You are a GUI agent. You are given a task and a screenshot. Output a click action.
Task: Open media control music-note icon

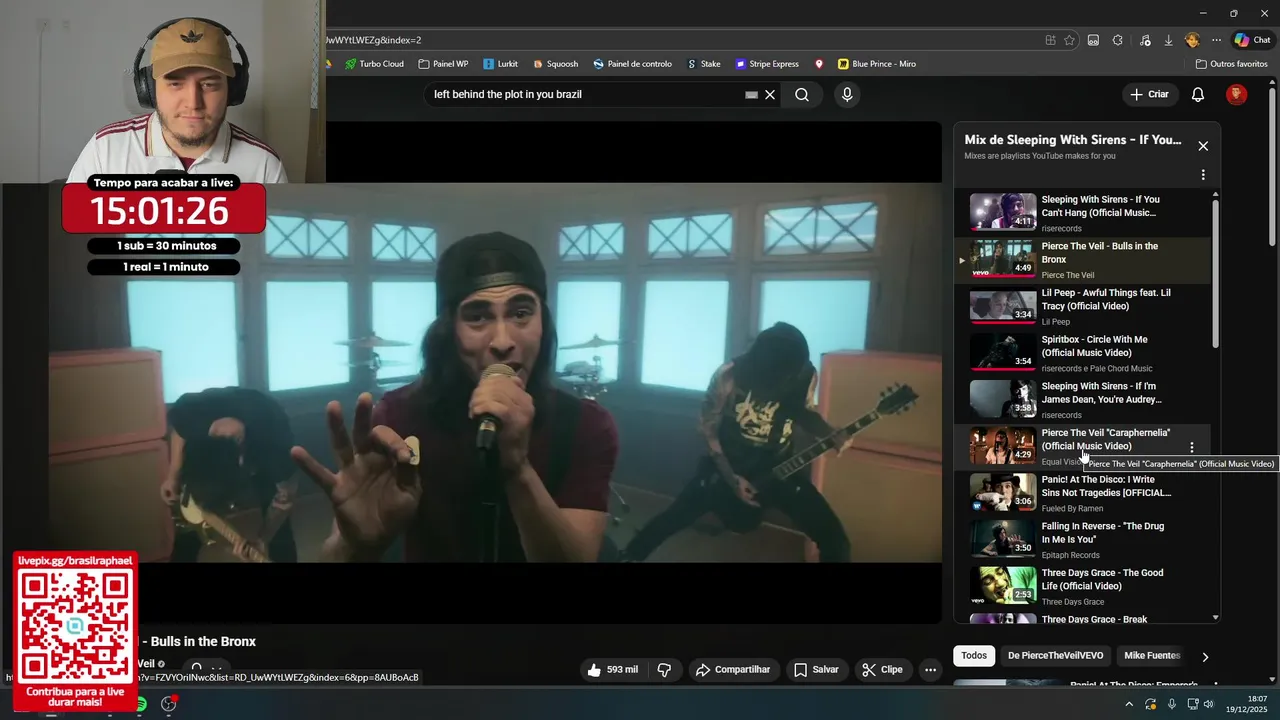1145,40
